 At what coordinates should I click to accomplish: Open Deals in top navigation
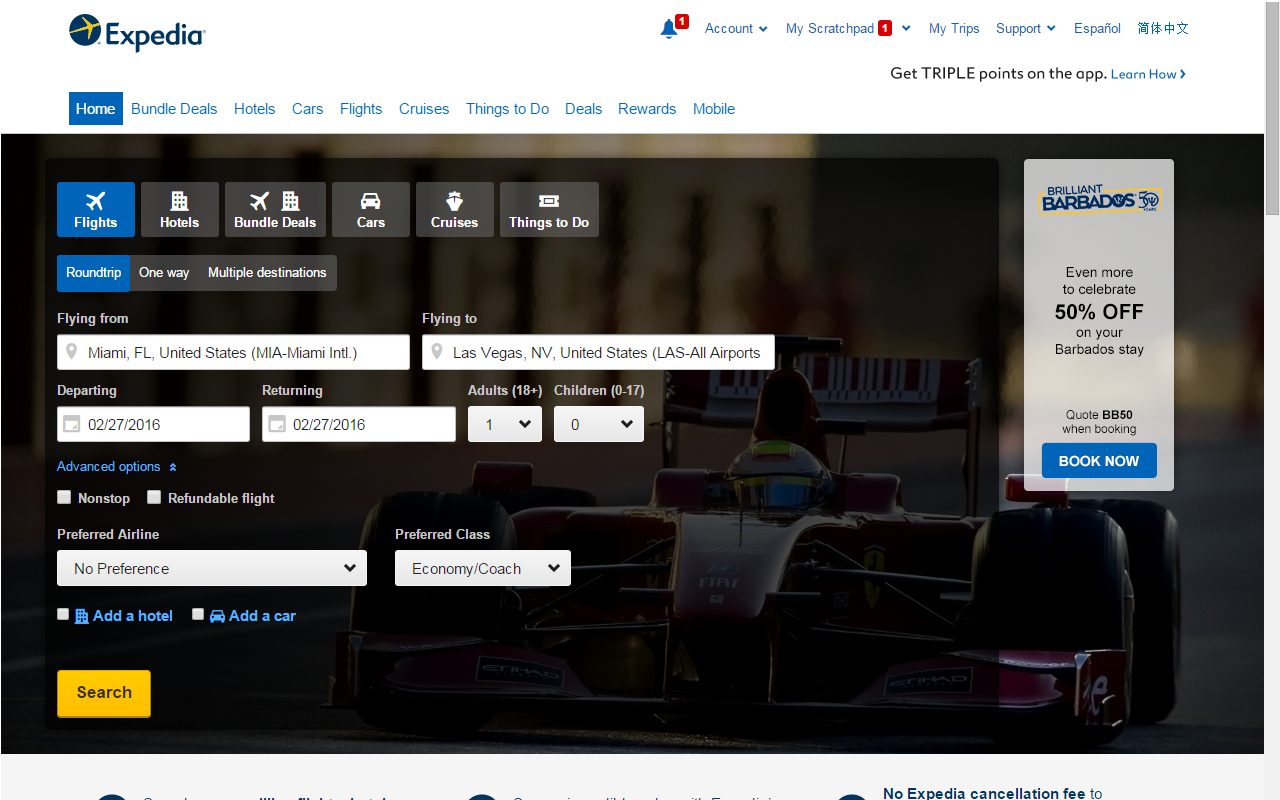coord(584,109)
